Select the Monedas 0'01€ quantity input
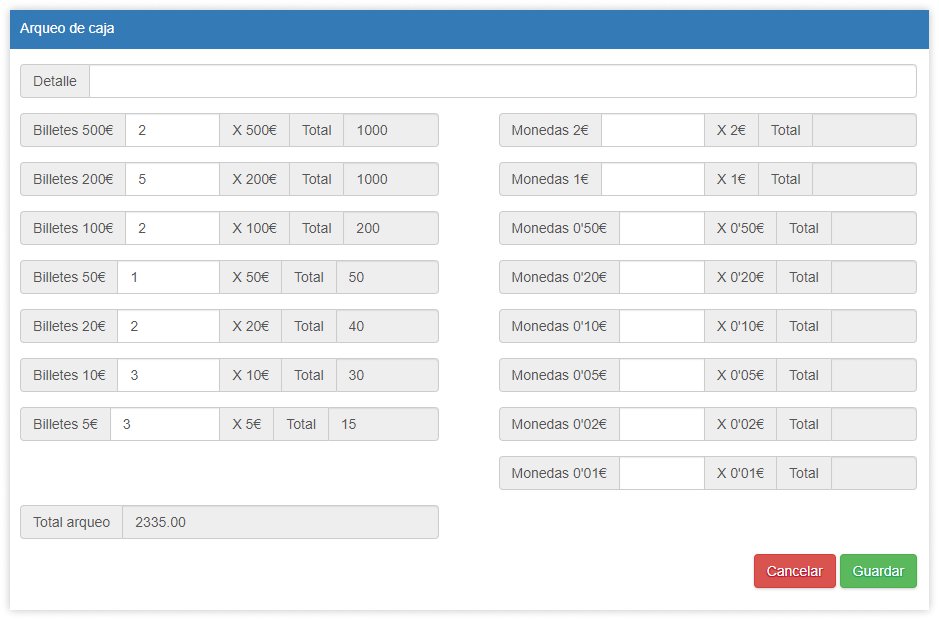The width and height of the screenshot is (939, 620). (661, 473)
